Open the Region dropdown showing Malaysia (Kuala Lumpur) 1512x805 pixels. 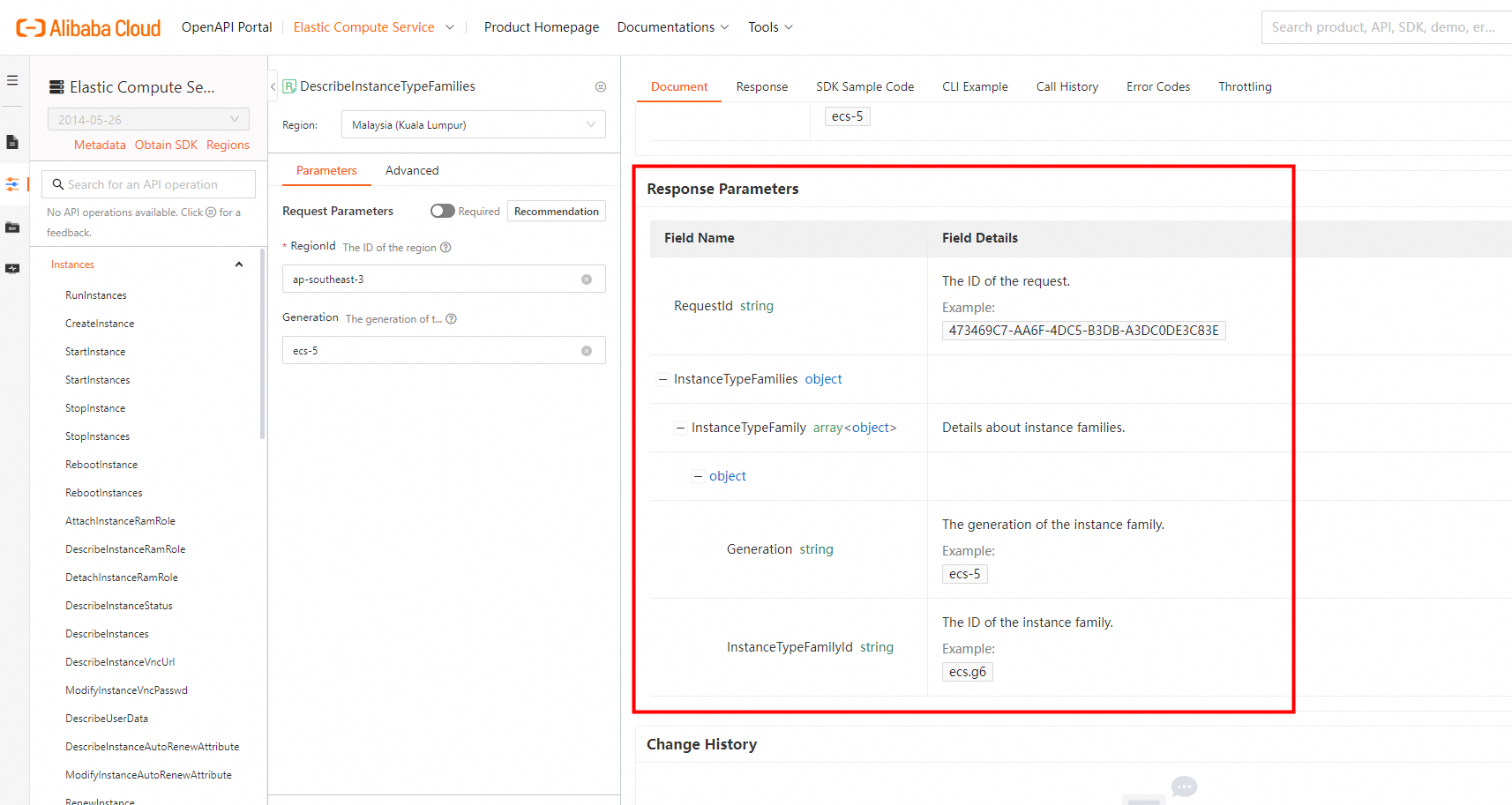[473, 125]
